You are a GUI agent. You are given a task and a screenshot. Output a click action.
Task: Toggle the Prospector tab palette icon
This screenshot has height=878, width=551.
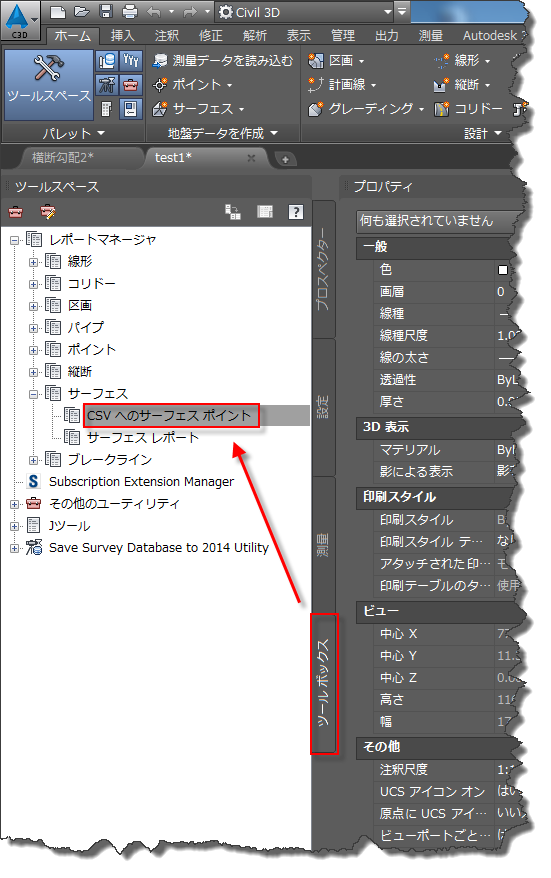[x=107, y=60]
